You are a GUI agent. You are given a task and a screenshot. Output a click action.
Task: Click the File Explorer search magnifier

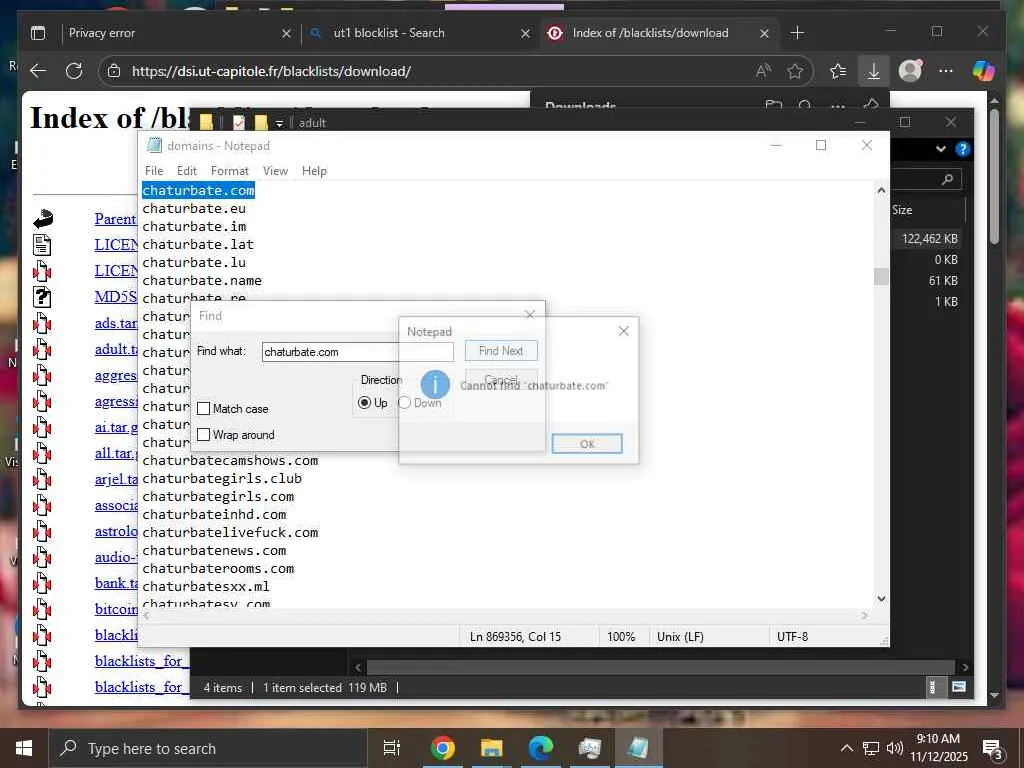click(948, 179)
